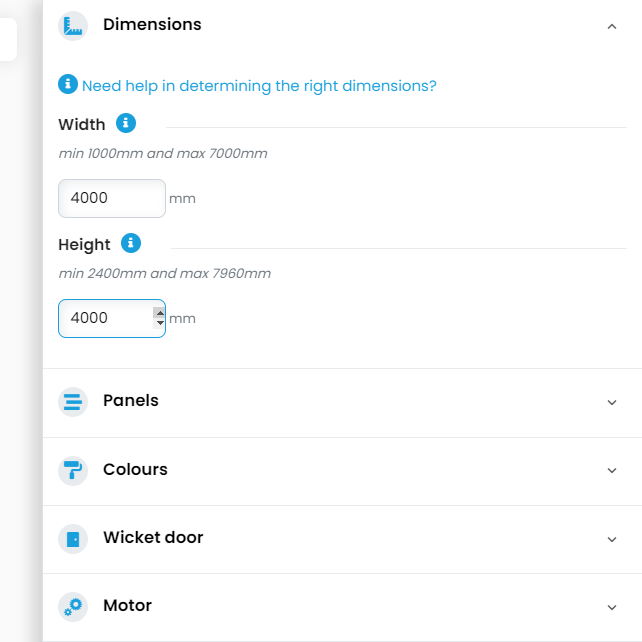Click the Panels section icon
This screenshot has height=642, width=642.
[x=73, y=402]
